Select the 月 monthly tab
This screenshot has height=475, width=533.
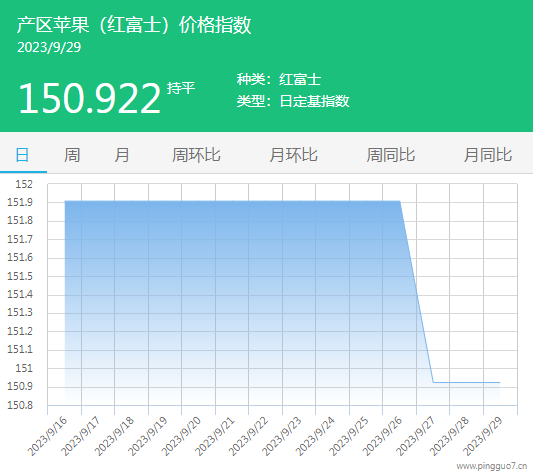coord(122,155)
